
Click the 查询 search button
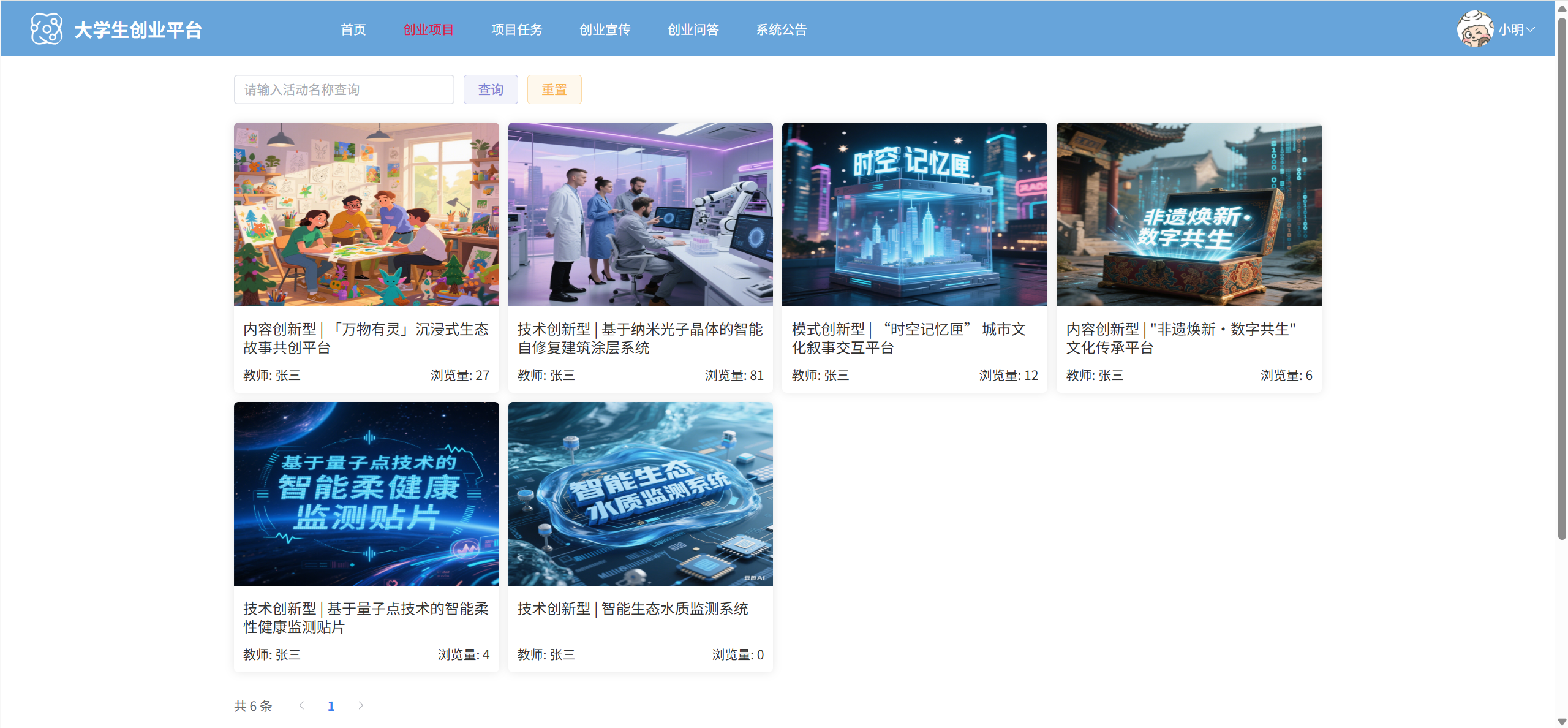[490, 89]
